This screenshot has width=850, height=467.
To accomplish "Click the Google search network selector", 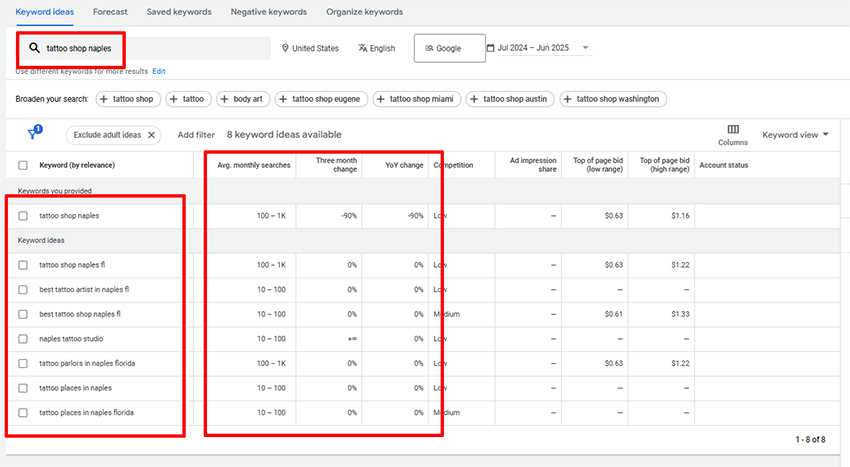I will (449, 48).
